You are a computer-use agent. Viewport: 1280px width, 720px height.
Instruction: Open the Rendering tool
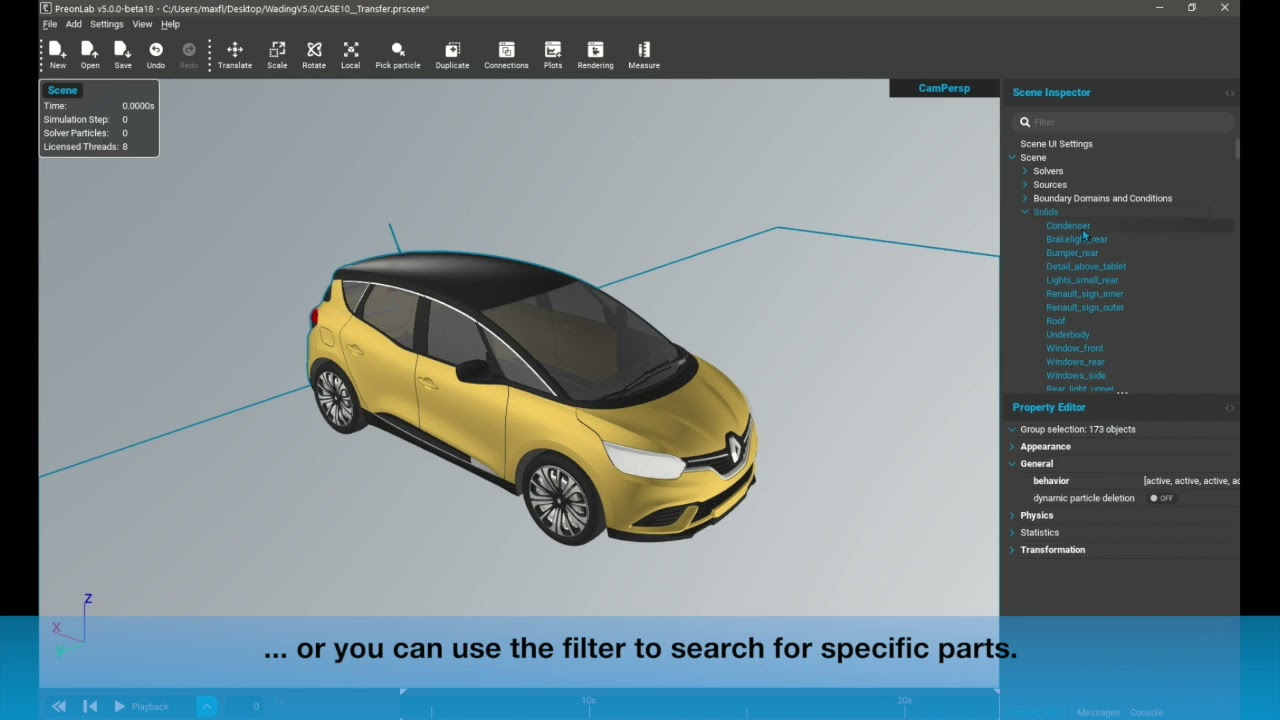(595, 55)
